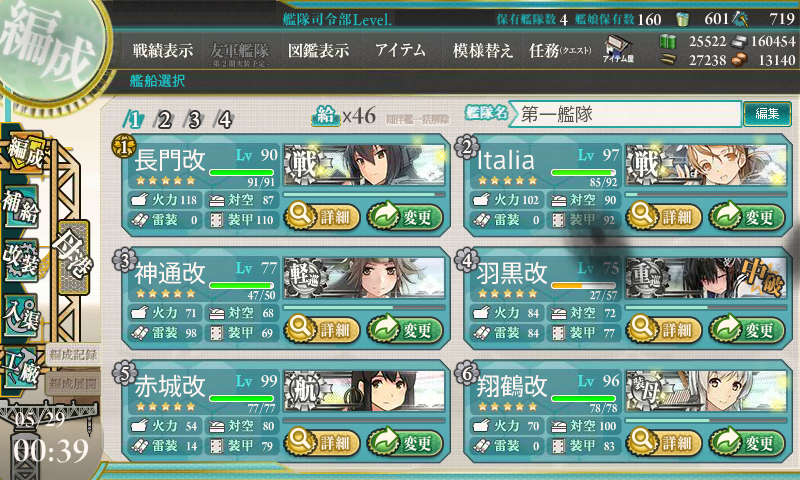800x480 pixels.
Task: Open the 補給 (supply) sidebar icon
Action: [x=21, y=208]
